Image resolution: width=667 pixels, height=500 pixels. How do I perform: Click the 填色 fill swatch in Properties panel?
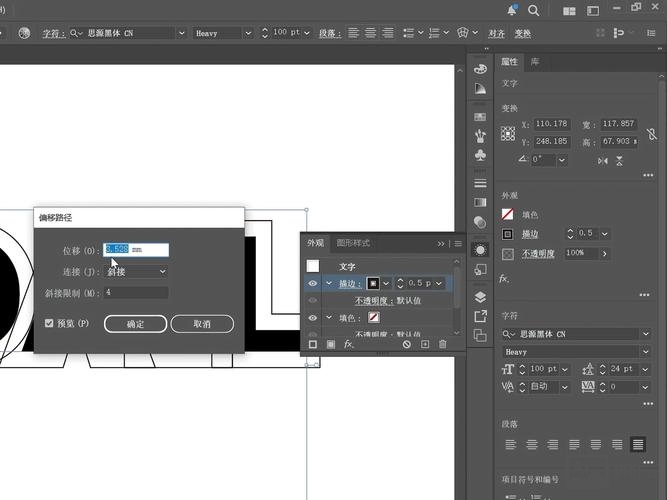click(x=508, y=215)
